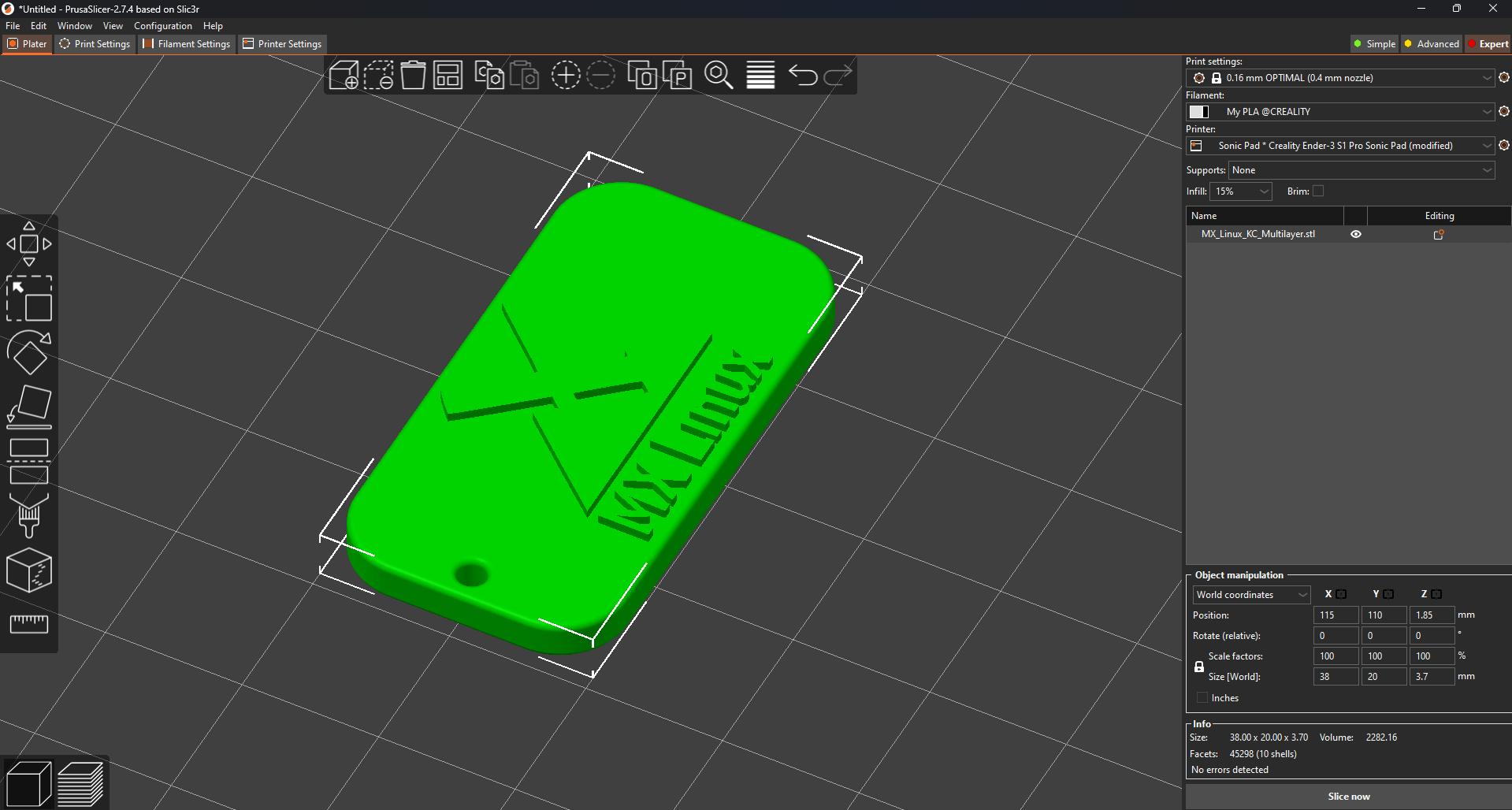1512x810 pixels.
Task: Open the Configuration menu
Action: pyautogui.click(x=162, y=25)
